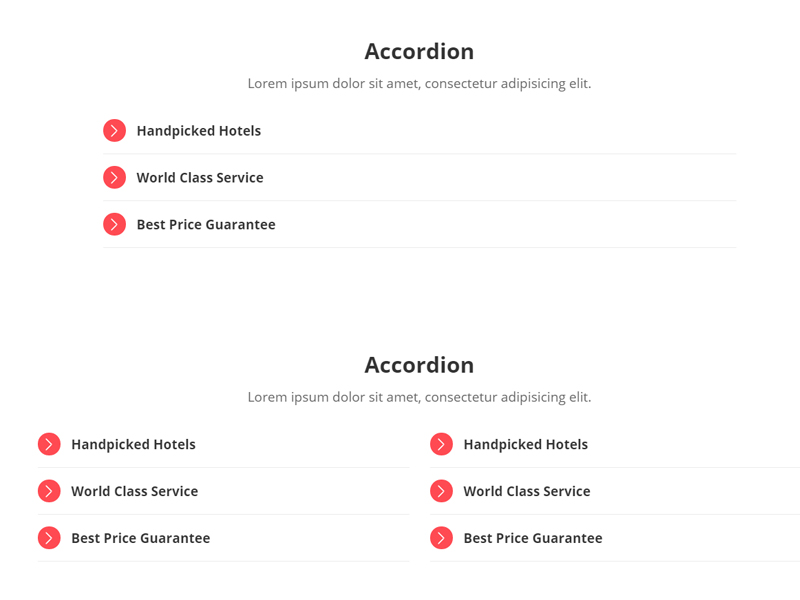Image resolution: width=800 pixels, height=600 pixels.
Task: Toggle Best Price Guarantee label in bottom-left column
Action: point(140,539)
